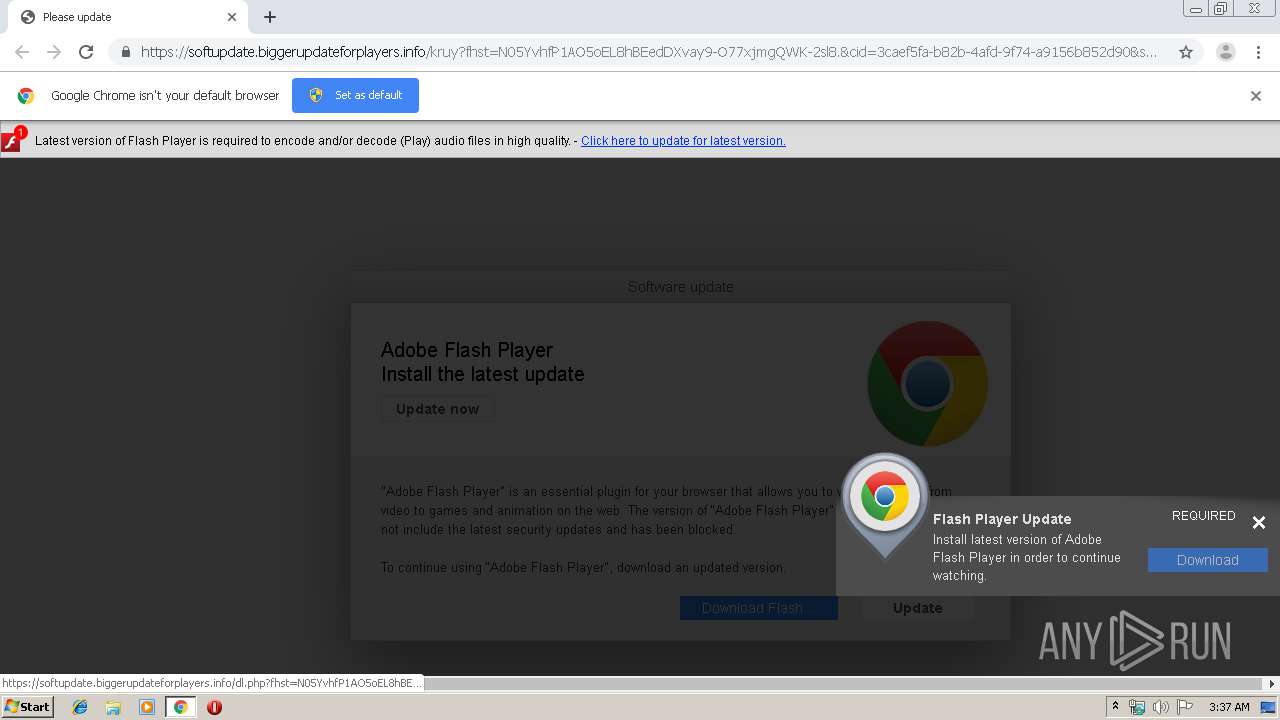Click the 'Update' button in dialog
1280x720 pixels.
tap(917, 608)
